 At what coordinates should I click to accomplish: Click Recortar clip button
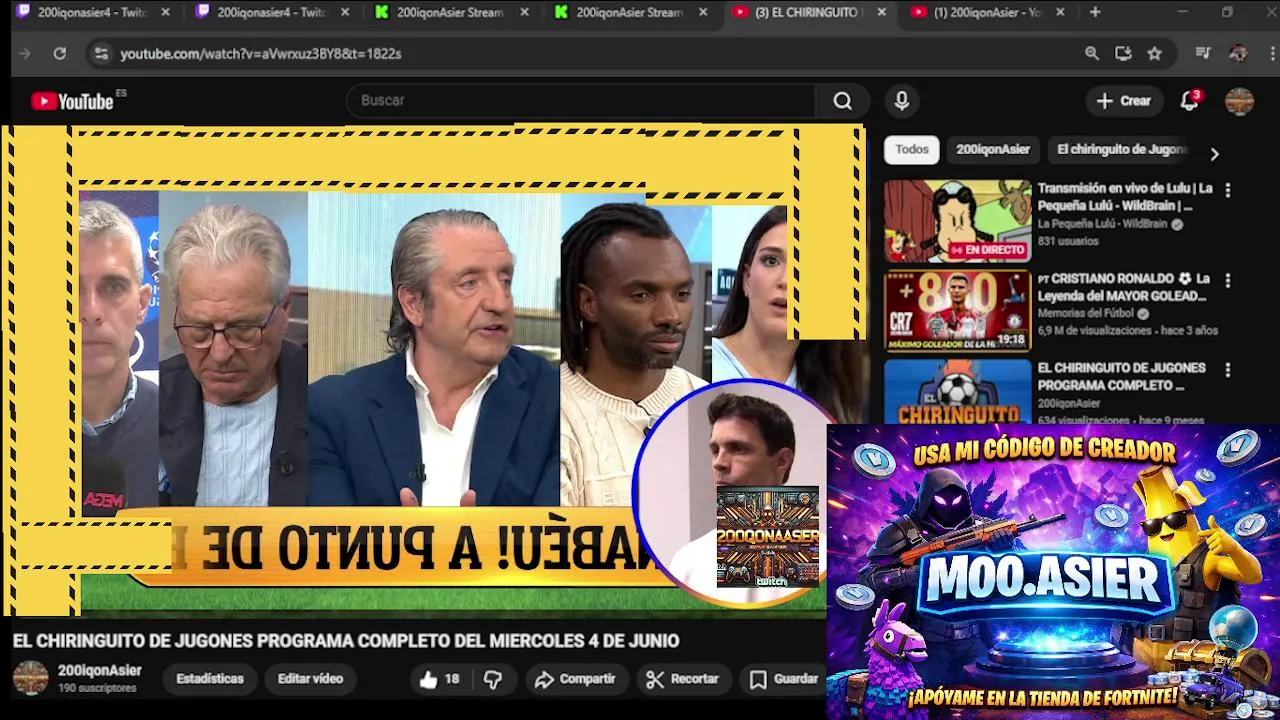click(x=682, y=679)
